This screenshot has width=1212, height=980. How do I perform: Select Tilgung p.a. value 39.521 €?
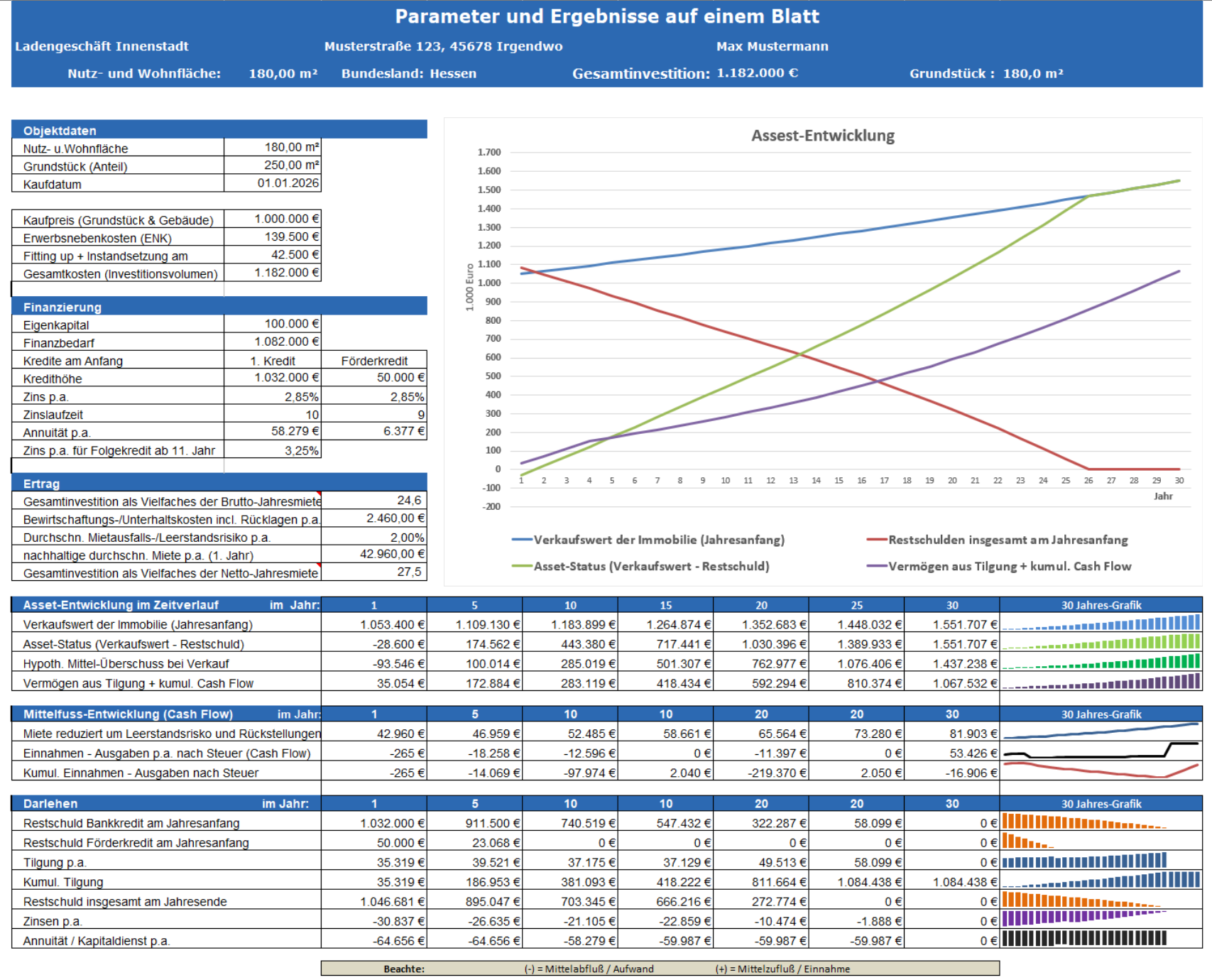[x=475, y=862]
